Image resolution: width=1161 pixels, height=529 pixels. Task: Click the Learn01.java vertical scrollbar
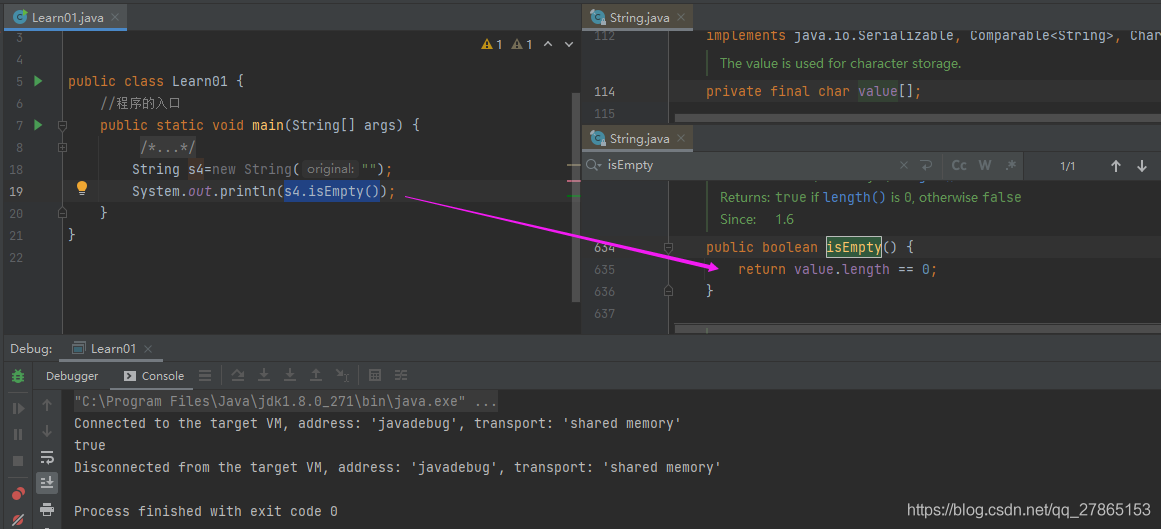point(577,196)
